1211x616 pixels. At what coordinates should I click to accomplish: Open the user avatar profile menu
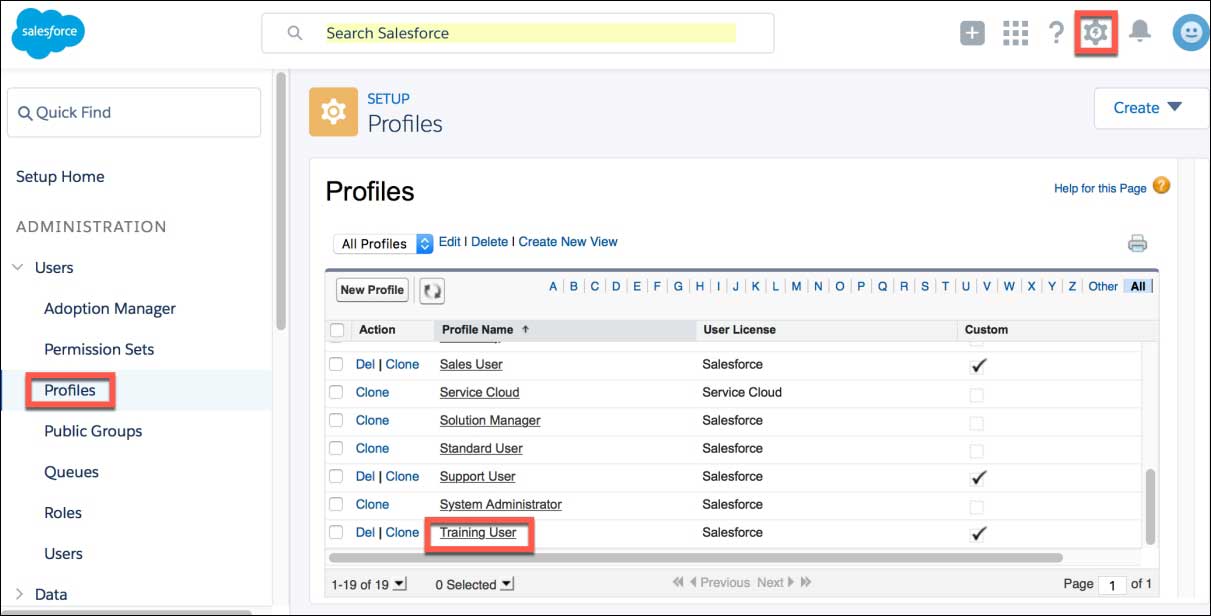(1190, 33)
